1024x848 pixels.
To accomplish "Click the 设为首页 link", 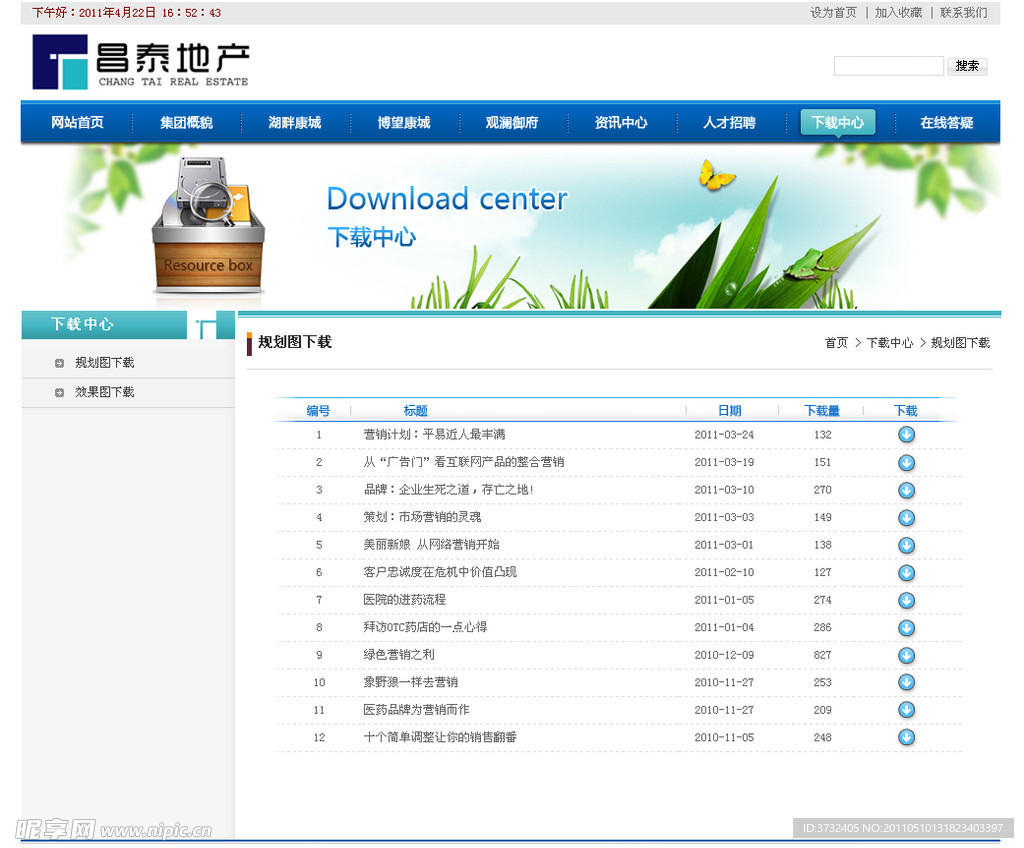I will coord(833,13).
